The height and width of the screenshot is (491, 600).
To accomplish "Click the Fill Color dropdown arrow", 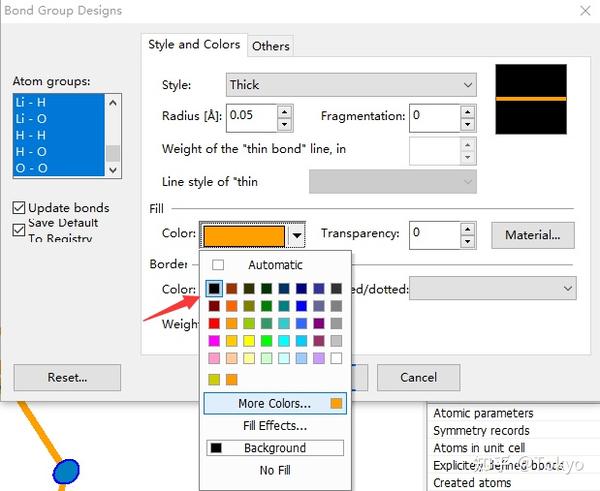I will [x=297, y=236].
